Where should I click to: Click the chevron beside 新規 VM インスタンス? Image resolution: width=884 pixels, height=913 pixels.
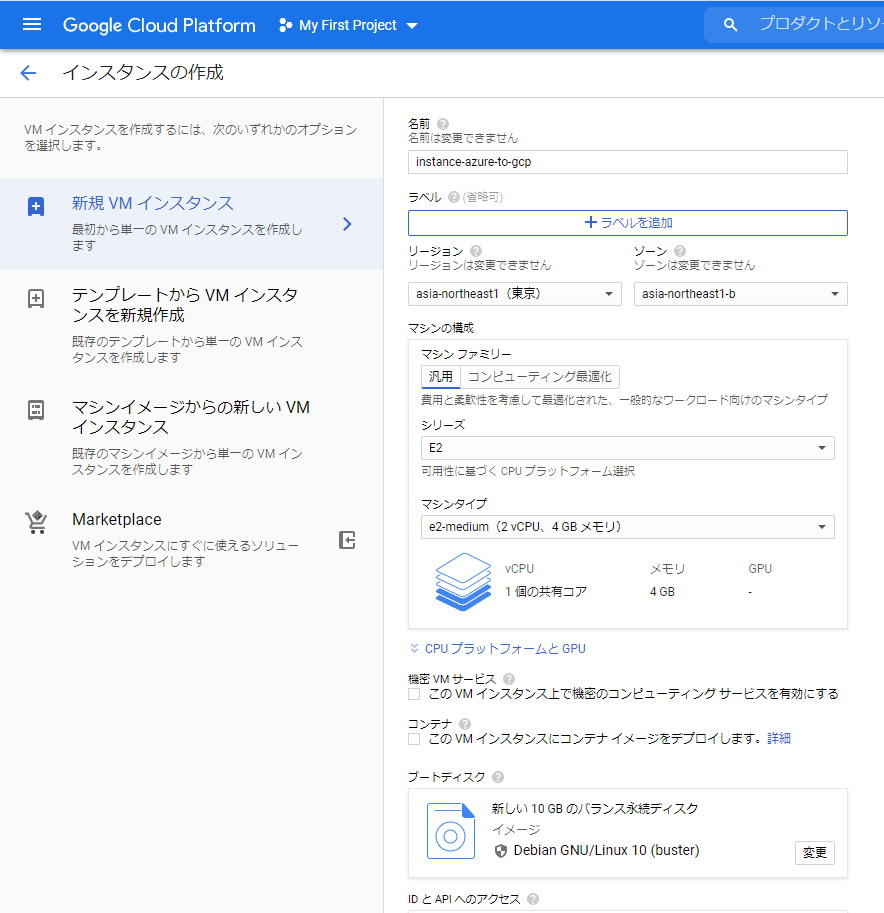(x=347, y=224)
